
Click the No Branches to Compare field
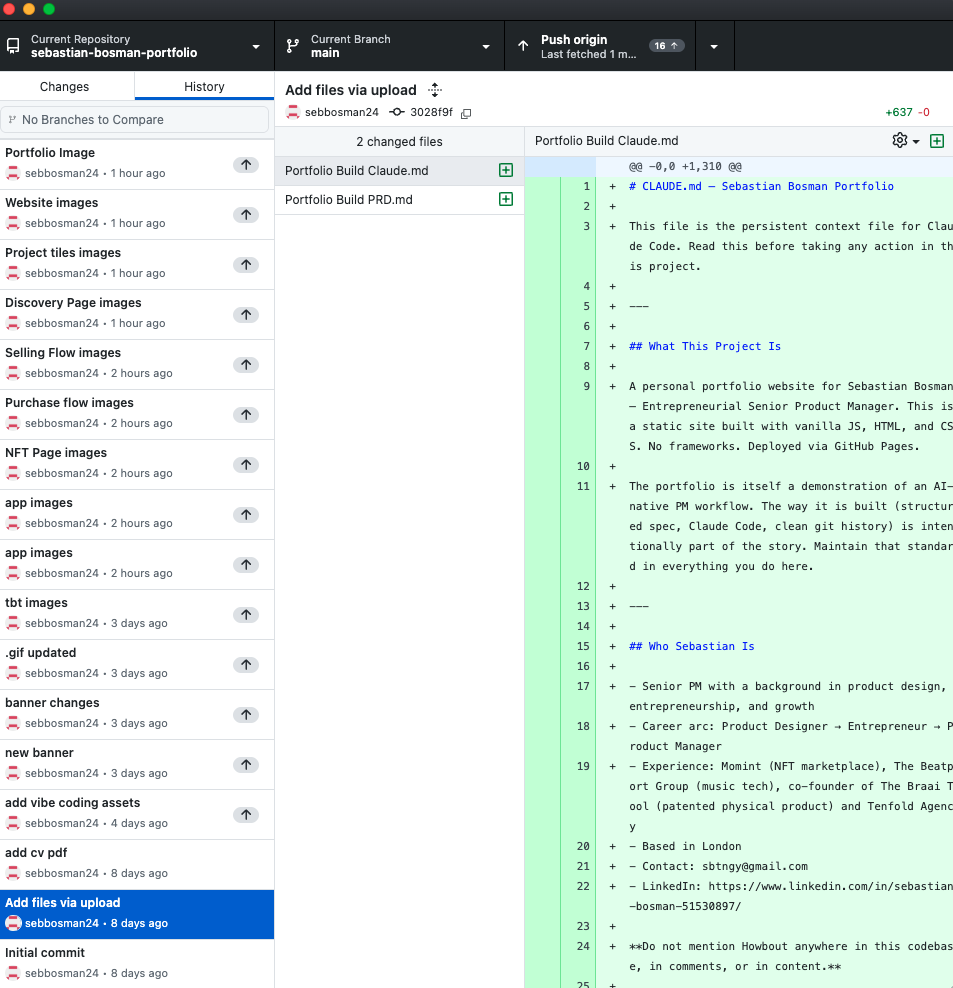(x=137, y=119)
